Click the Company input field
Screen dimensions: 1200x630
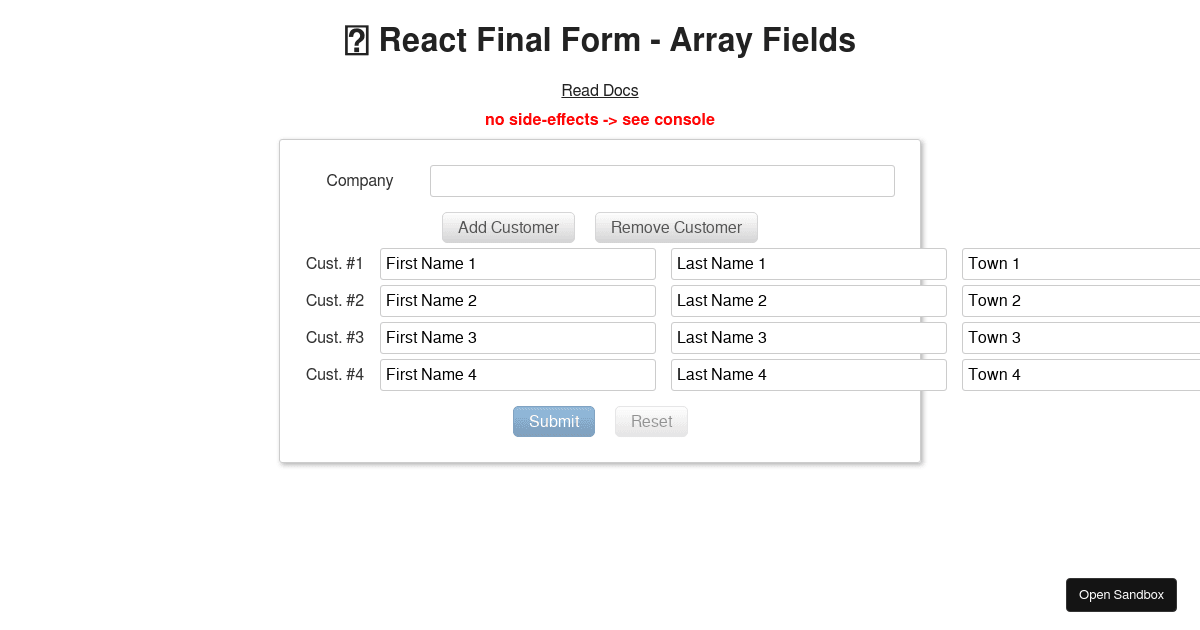point(662,181)
